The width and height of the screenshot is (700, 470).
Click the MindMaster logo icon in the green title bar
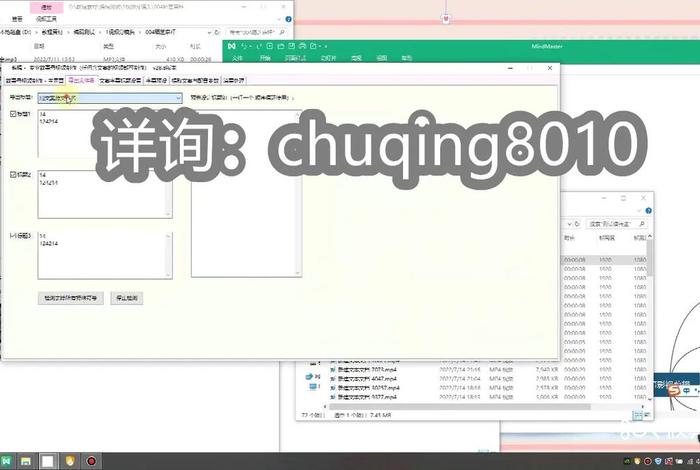pyautogui.click(x=231, y=46)
